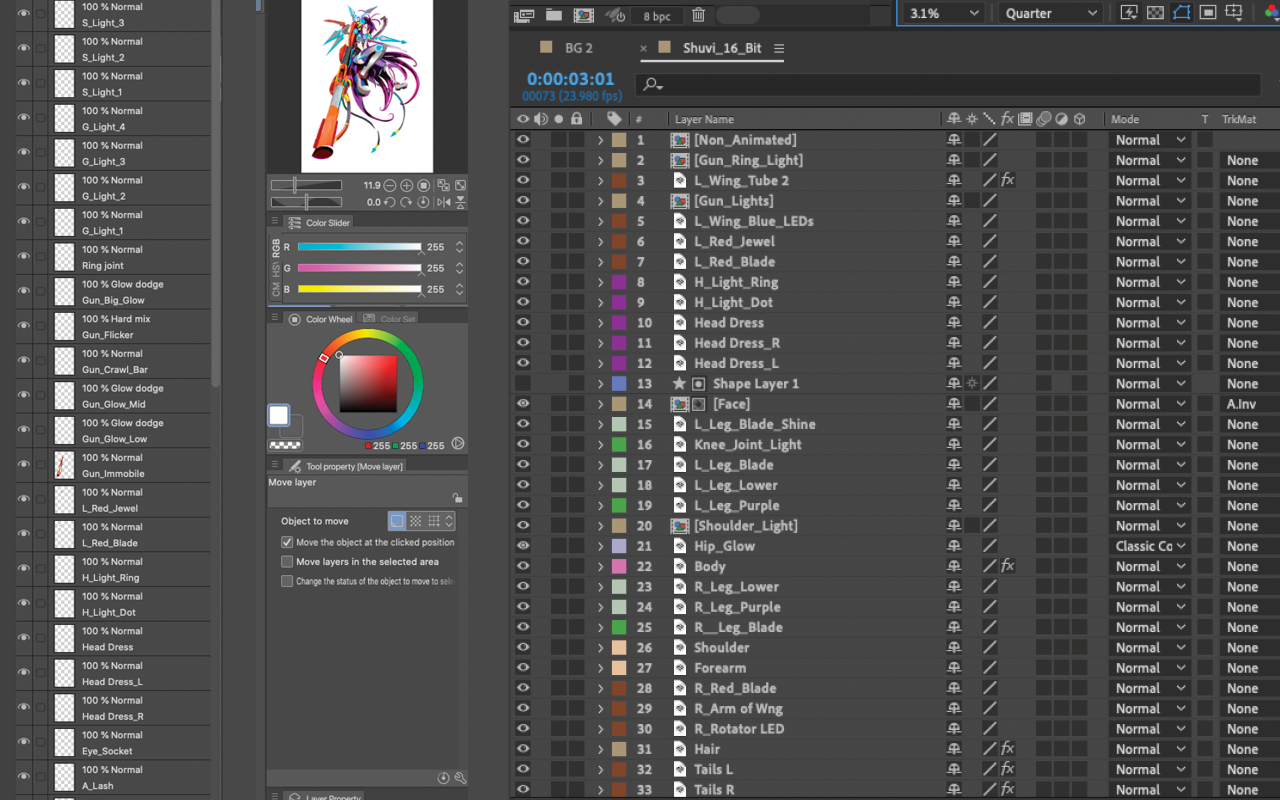Toggle mask and shape path visibility
Viewport: 1280px width, 800px height.
pos(1181,12)
